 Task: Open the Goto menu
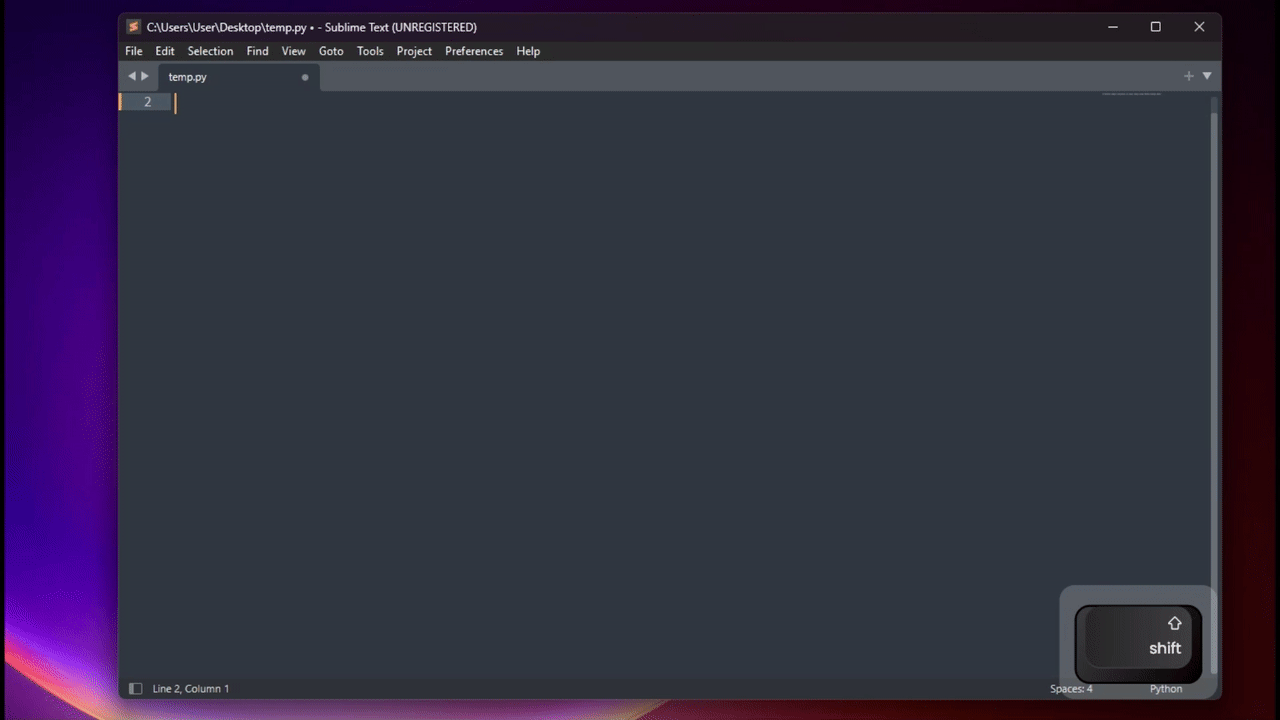tap(331, 51)
